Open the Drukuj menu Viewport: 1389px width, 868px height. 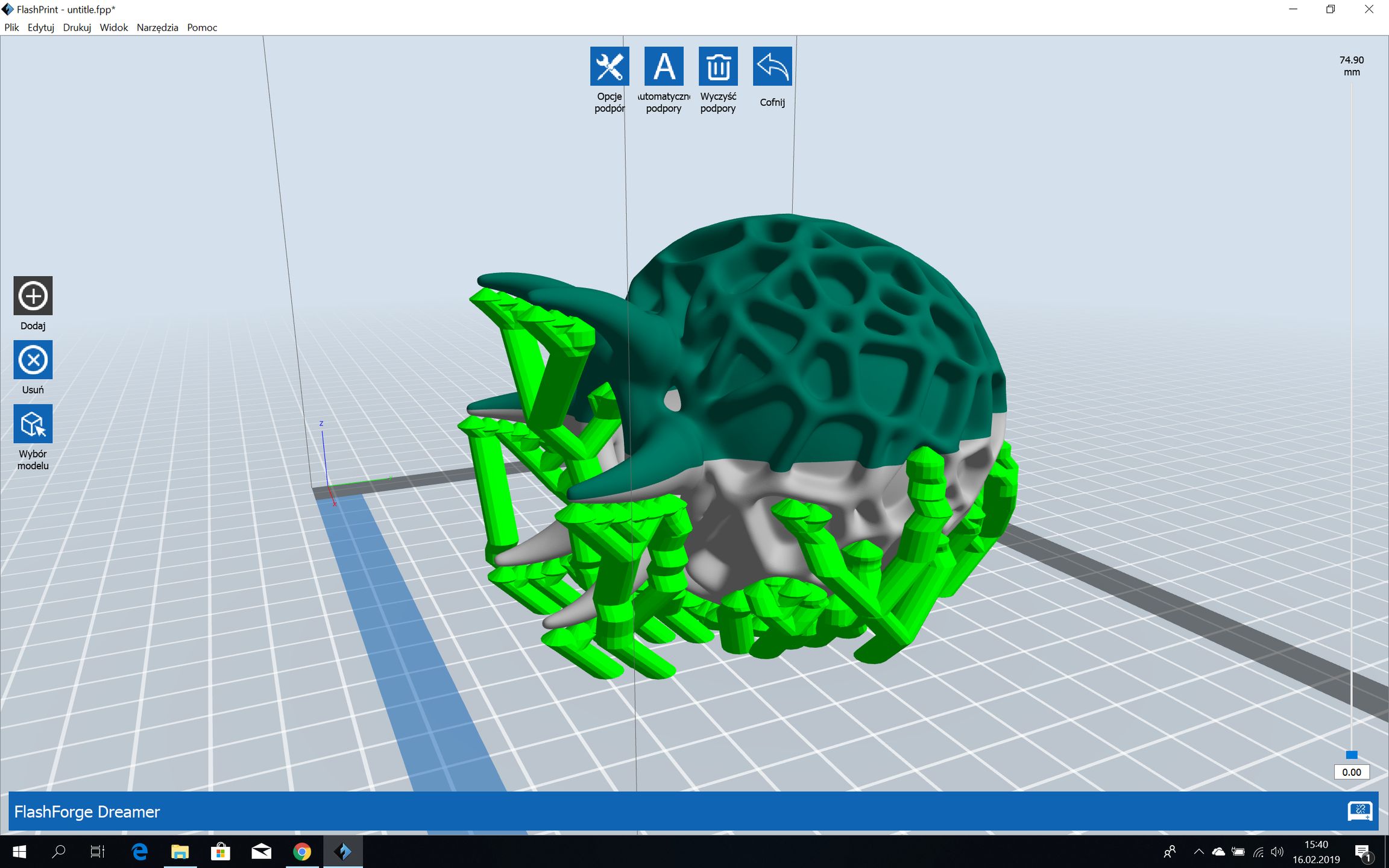[77, 28]
